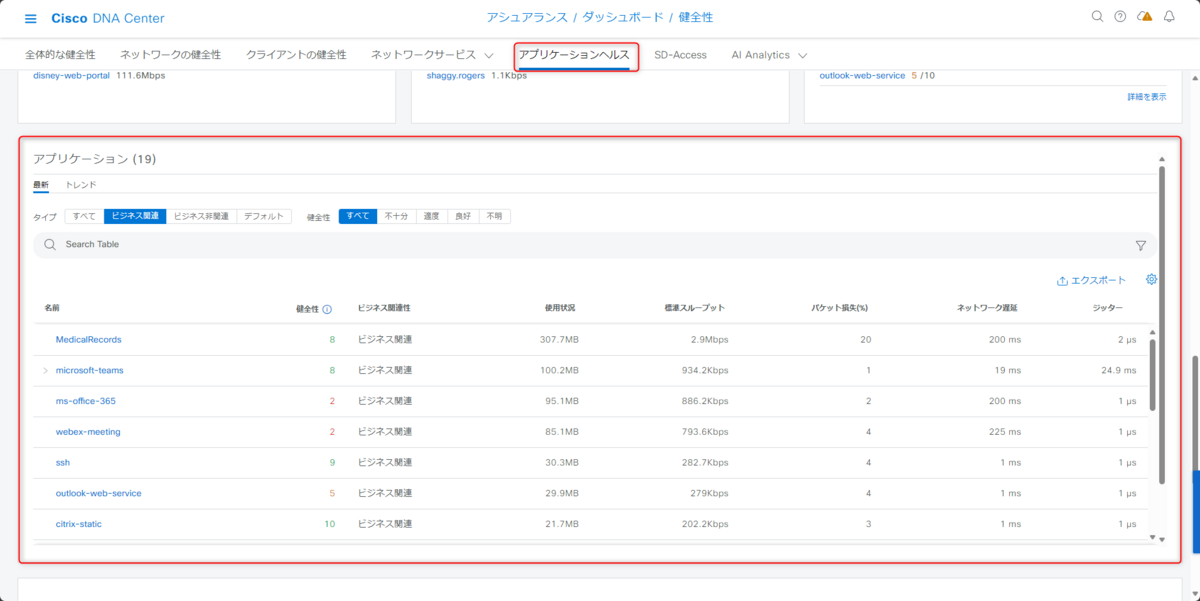Open the webex-meeting application link
1200x601 pixels.
88,433
